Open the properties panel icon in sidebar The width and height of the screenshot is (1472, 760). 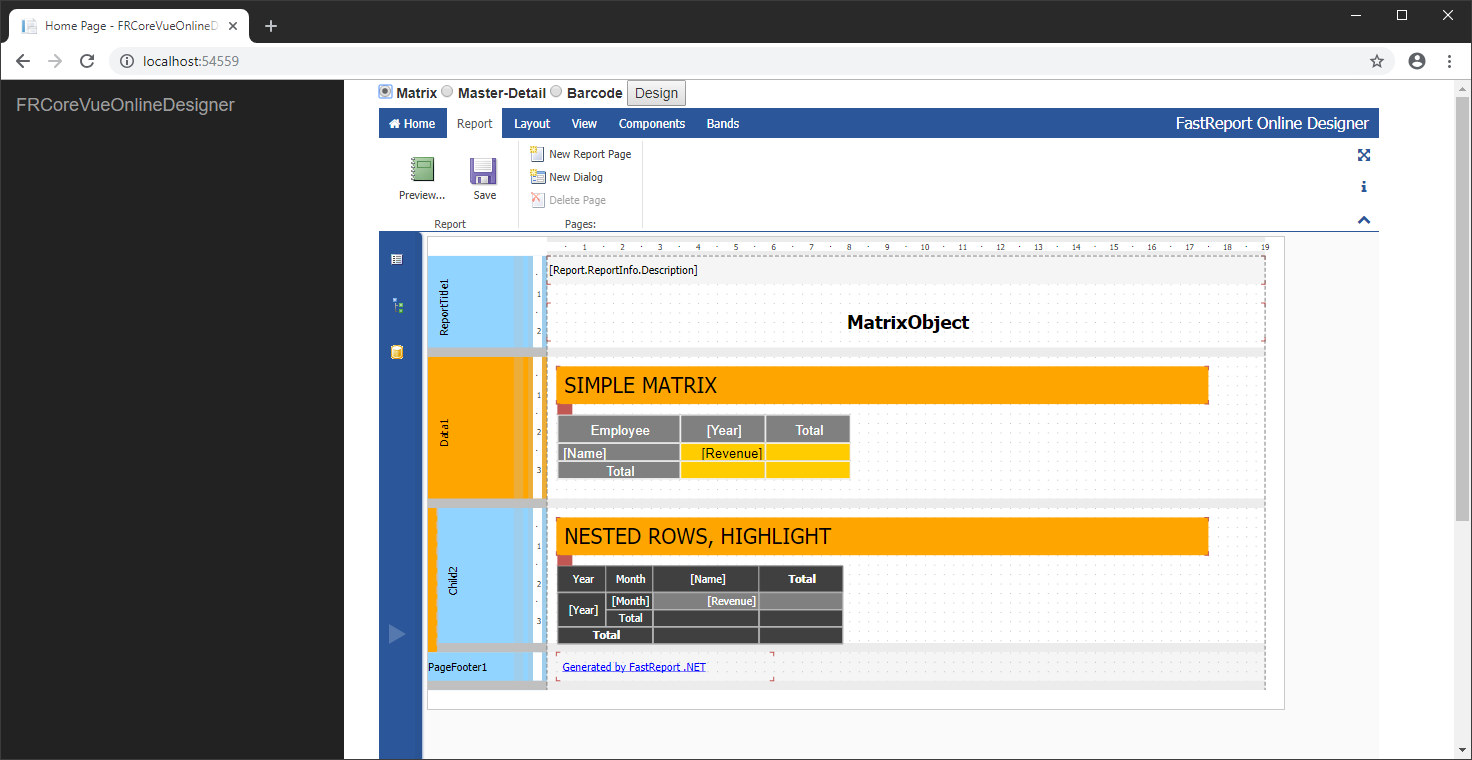point(397,259)
